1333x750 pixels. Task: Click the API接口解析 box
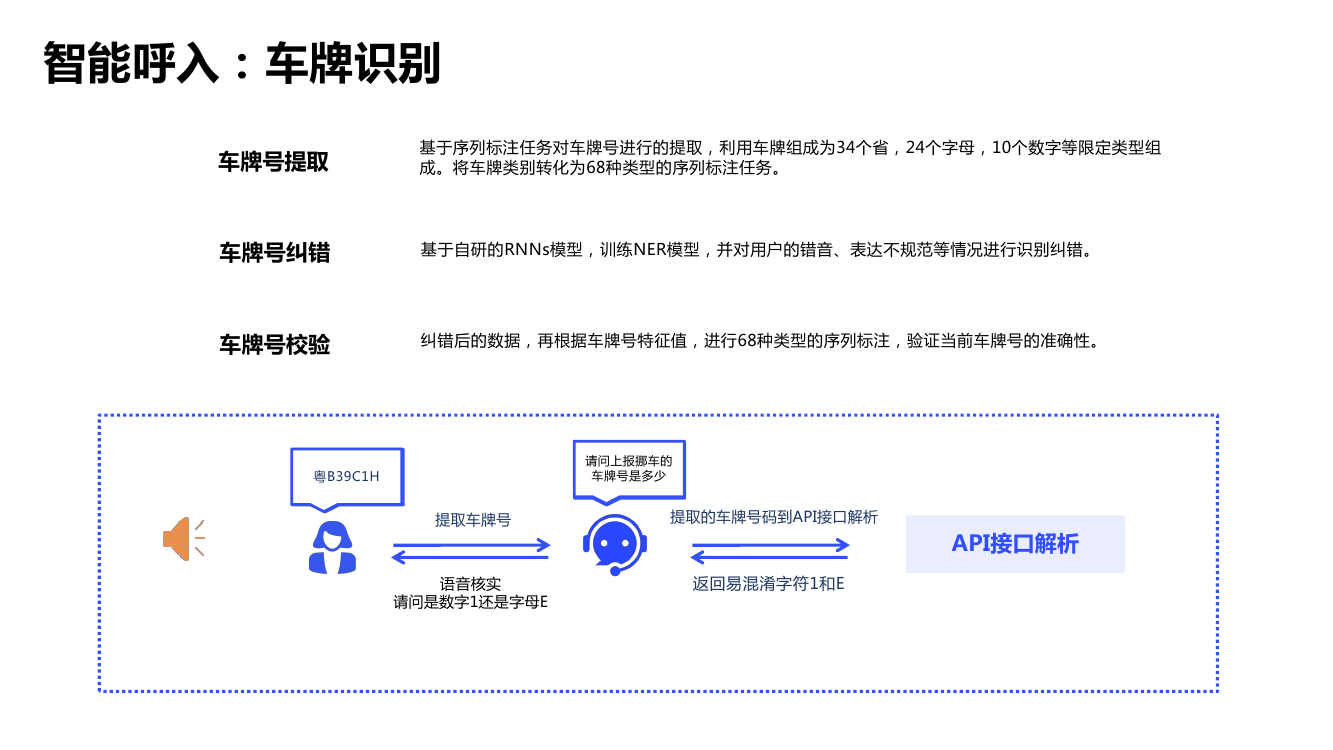[1014, 544]
